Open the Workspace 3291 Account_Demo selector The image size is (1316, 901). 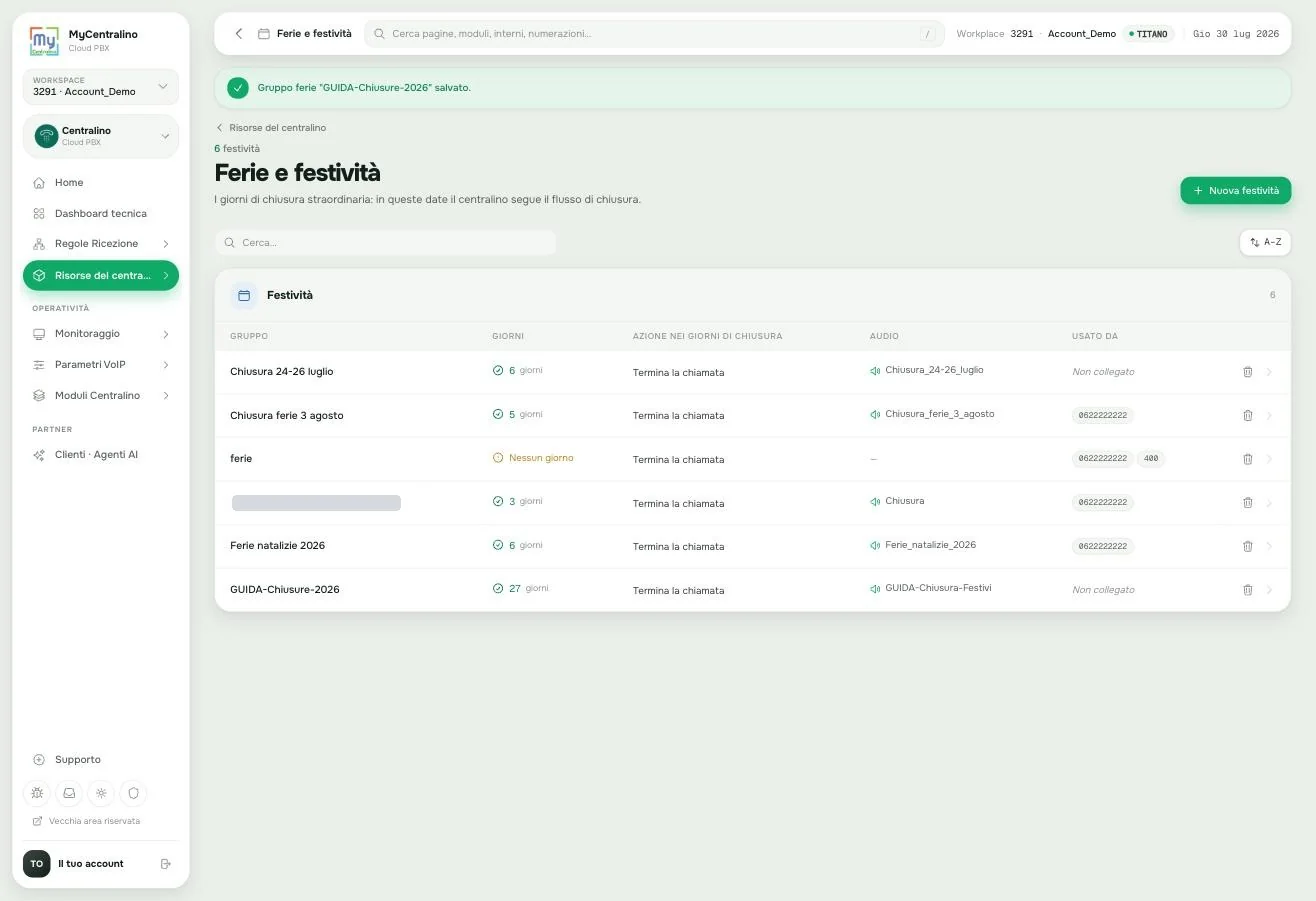(x=100, y=87)
